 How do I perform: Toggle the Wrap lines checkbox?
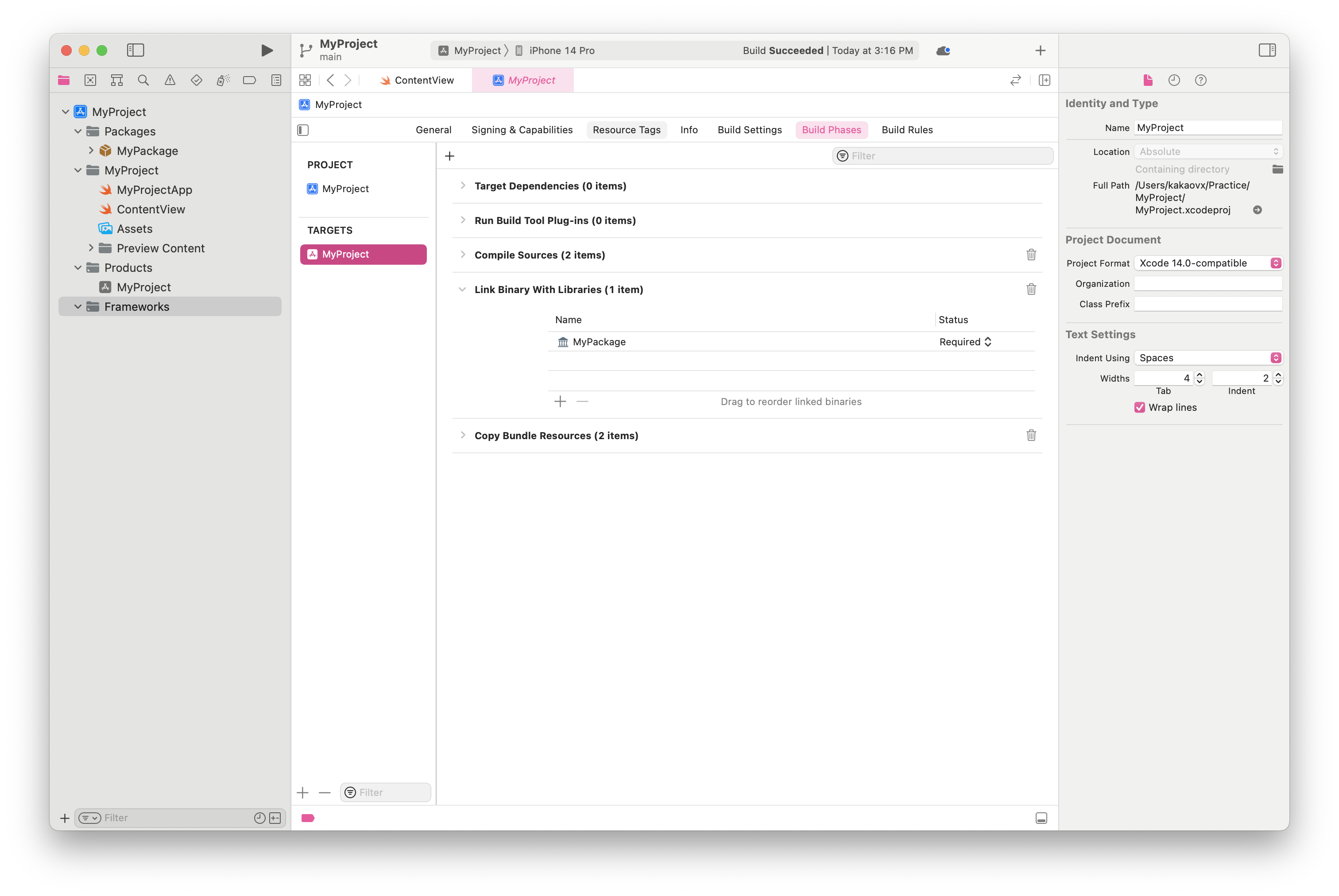tap(1139, 407)
